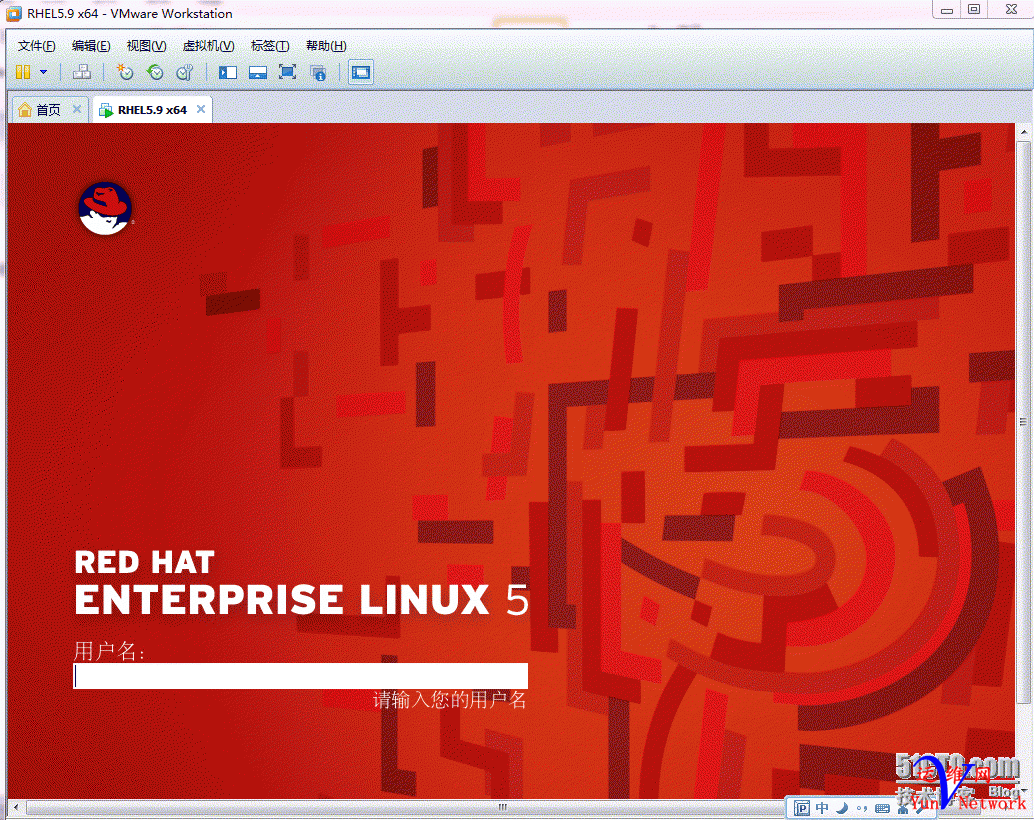
Task: Take a snapshot of the virtual machine
Action: tap(125, 72)
